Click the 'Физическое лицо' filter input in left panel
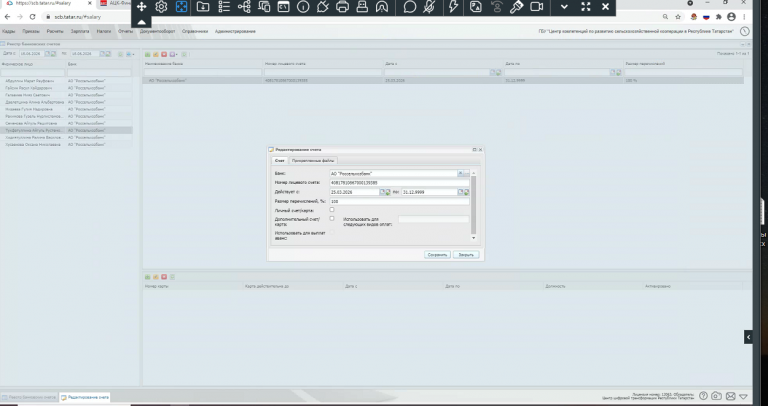The width and height of the screenshot is (768, 406). click(x=32, y=72)
